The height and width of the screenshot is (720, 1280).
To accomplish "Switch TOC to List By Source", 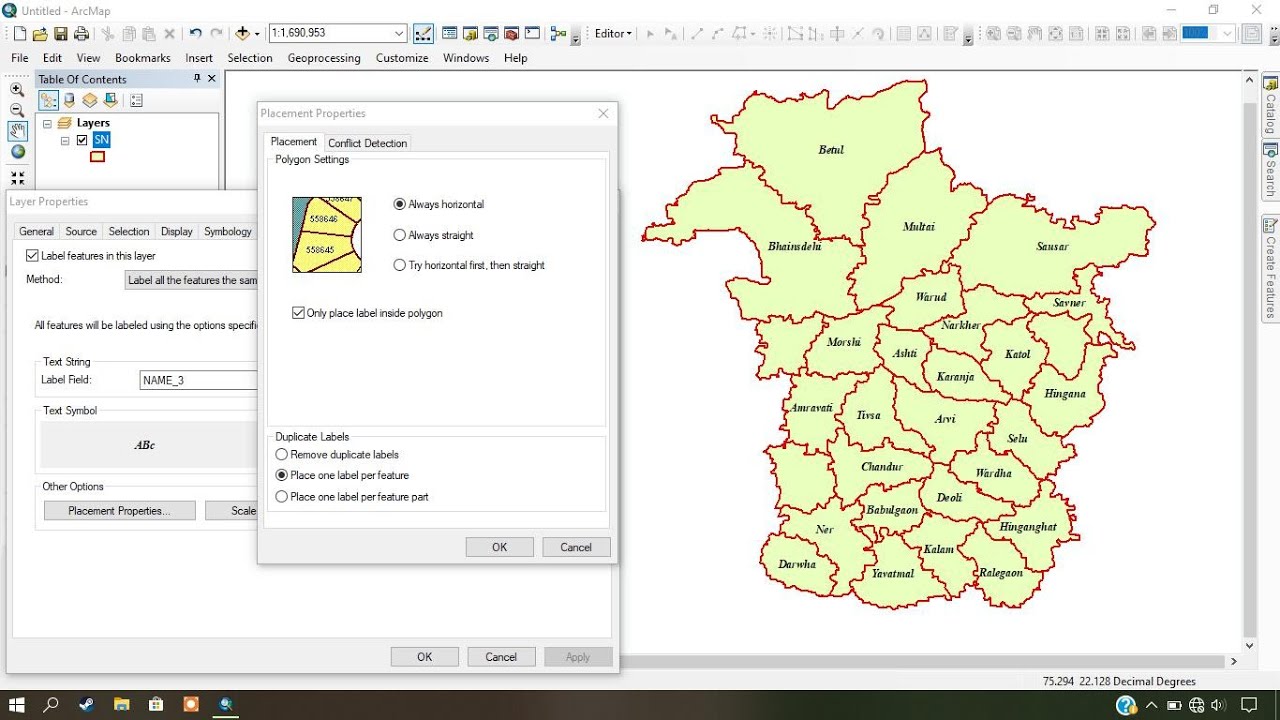I will pos(69,100).
